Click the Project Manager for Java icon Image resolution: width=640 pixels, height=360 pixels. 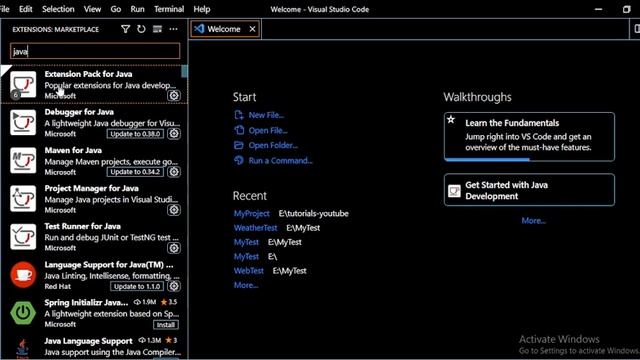click(x=23, y=198)
